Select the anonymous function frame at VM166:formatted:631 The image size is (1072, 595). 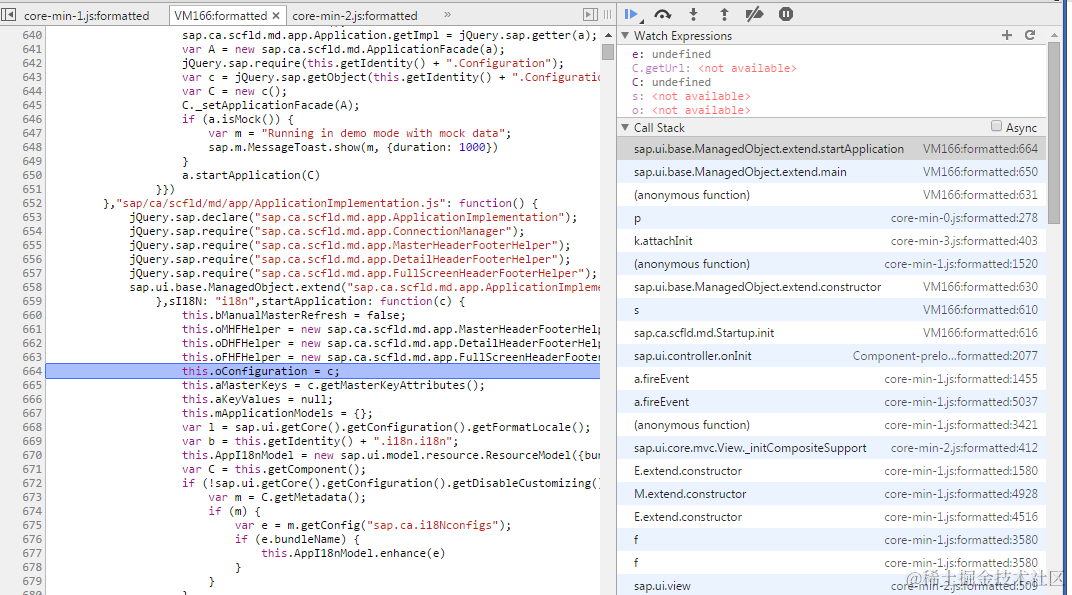[831, 195]
